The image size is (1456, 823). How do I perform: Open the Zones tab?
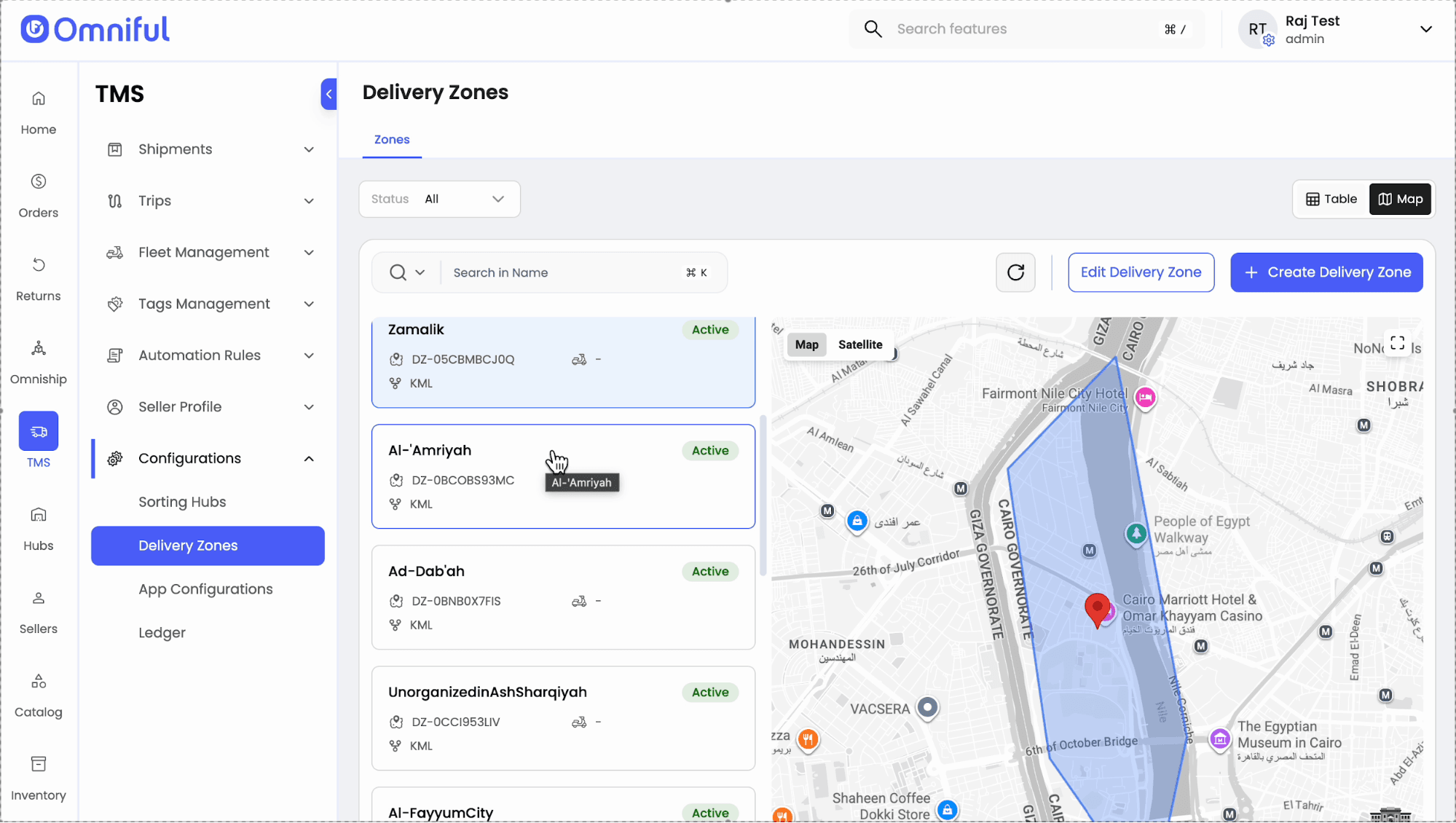pyautogui.click(x=392, y=139)
